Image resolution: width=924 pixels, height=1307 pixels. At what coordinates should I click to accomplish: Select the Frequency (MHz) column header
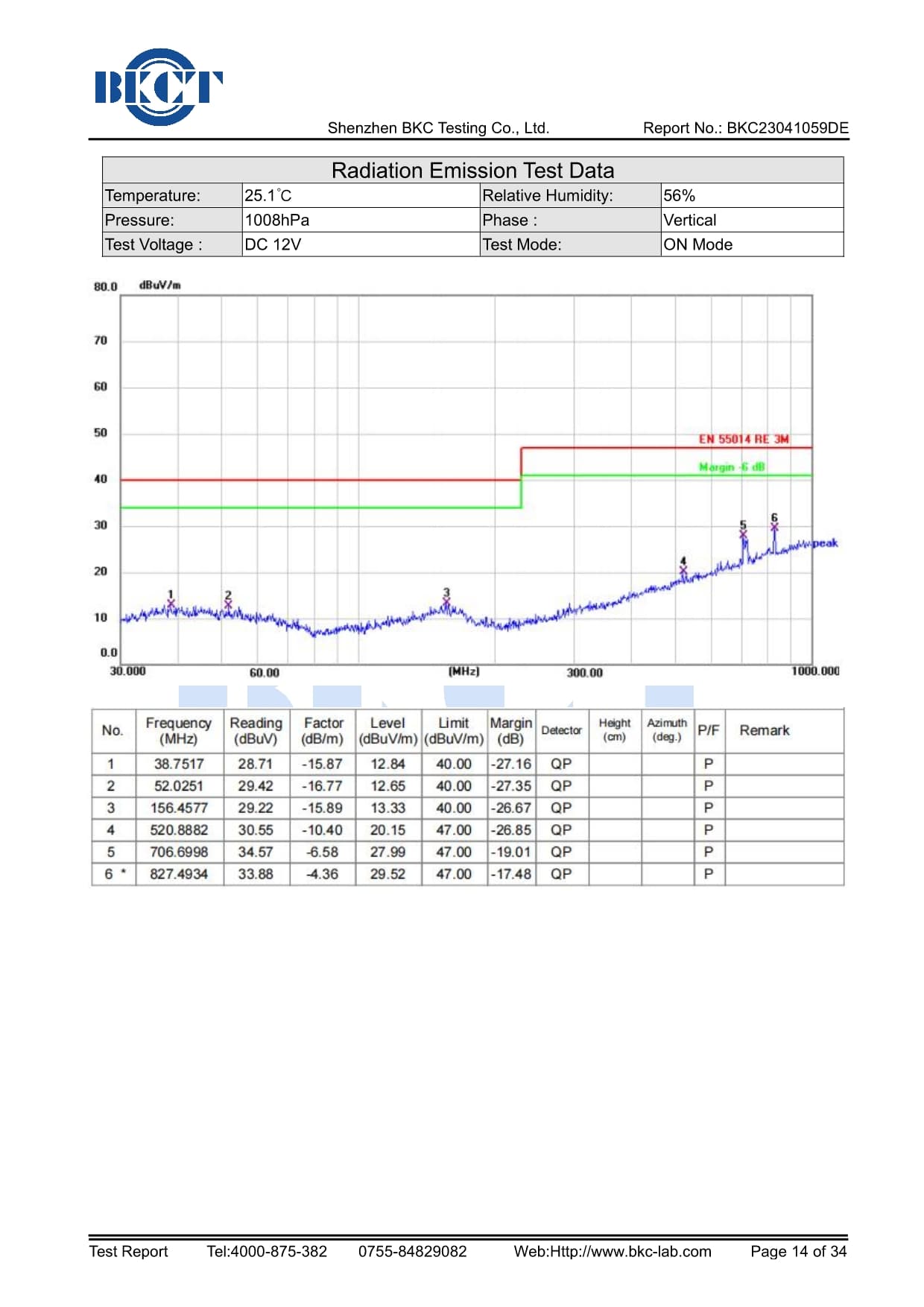179,730
